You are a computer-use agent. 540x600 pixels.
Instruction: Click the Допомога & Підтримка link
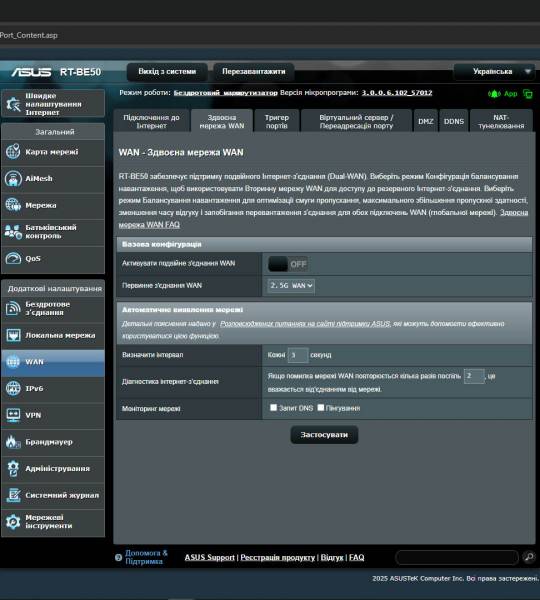point(146,557)
